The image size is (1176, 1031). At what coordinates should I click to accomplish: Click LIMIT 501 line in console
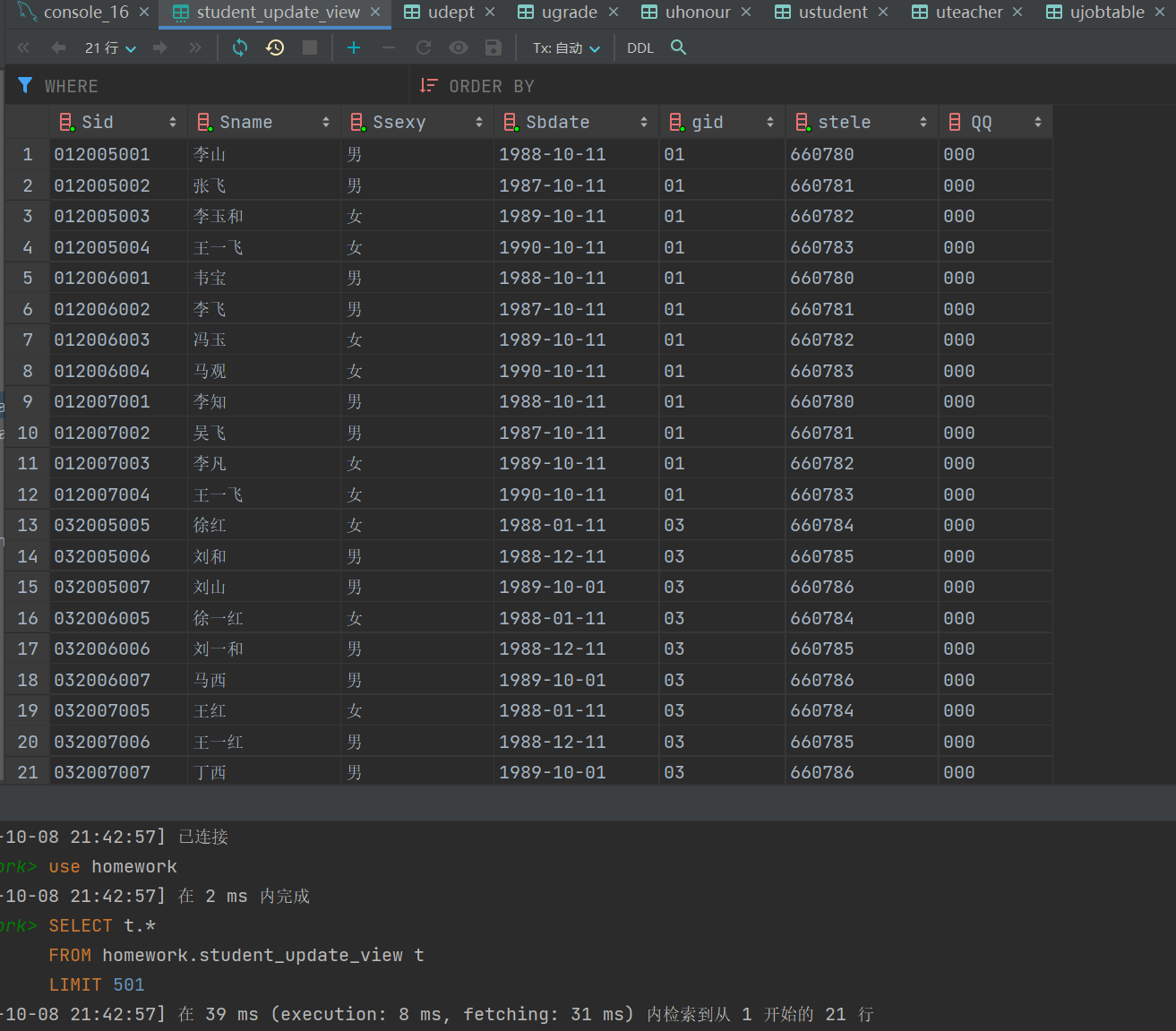(97, 984)
